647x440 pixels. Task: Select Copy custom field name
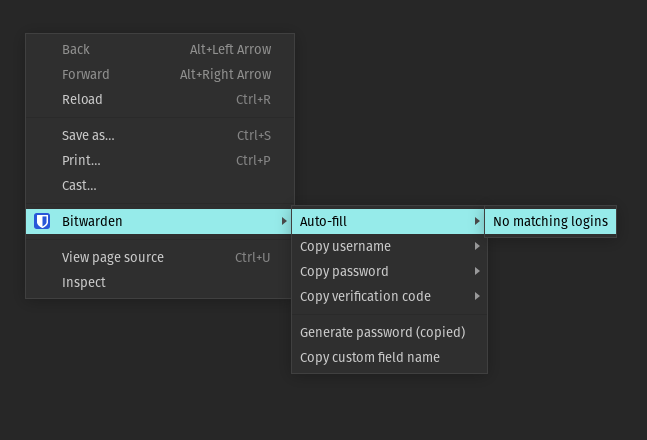tap(390, 357)
